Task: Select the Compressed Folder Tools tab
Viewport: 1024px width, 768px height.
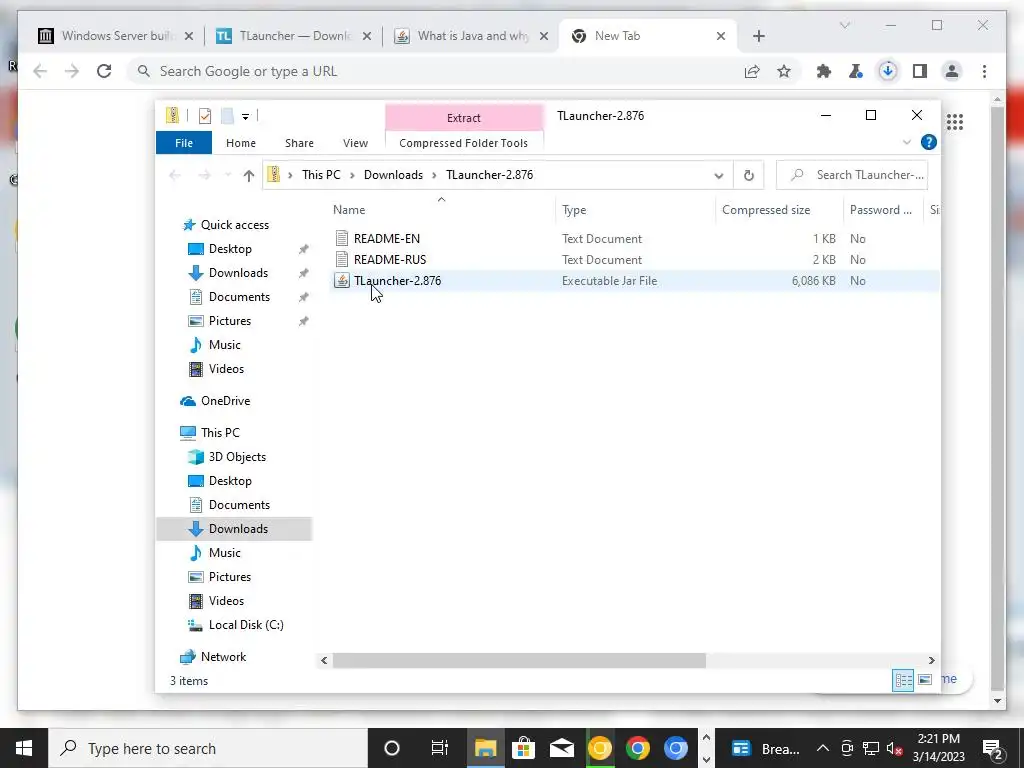Action: click(463, 143)
